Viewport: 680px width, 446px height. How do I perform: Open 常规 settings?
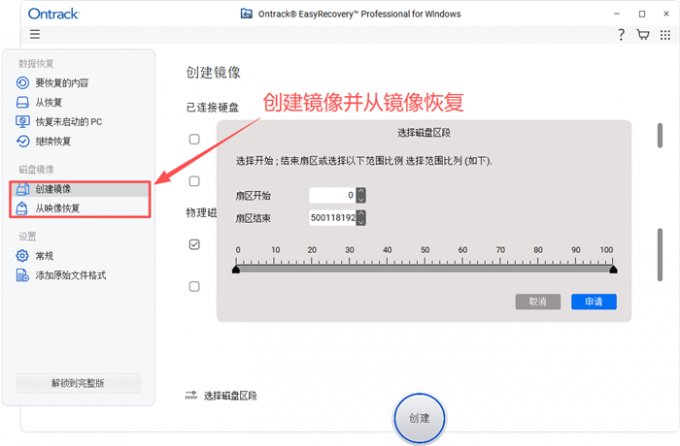(x=35, y=256)
